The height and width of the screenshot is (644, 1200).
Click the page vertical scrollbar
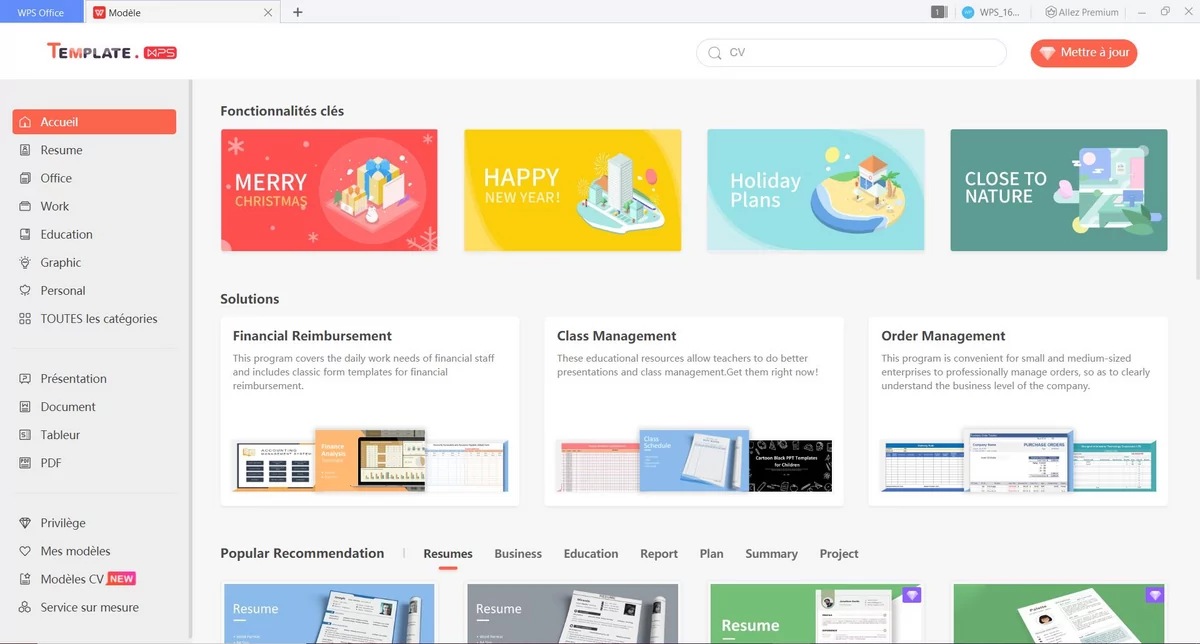pos(1196,180)
